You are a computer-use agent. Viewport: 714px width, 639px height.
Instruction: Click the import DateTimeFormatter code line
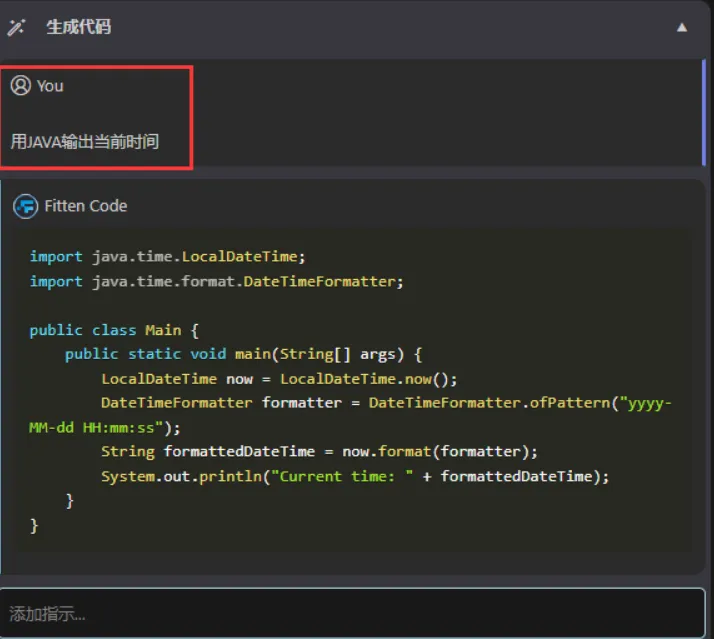tap(216, 281)
